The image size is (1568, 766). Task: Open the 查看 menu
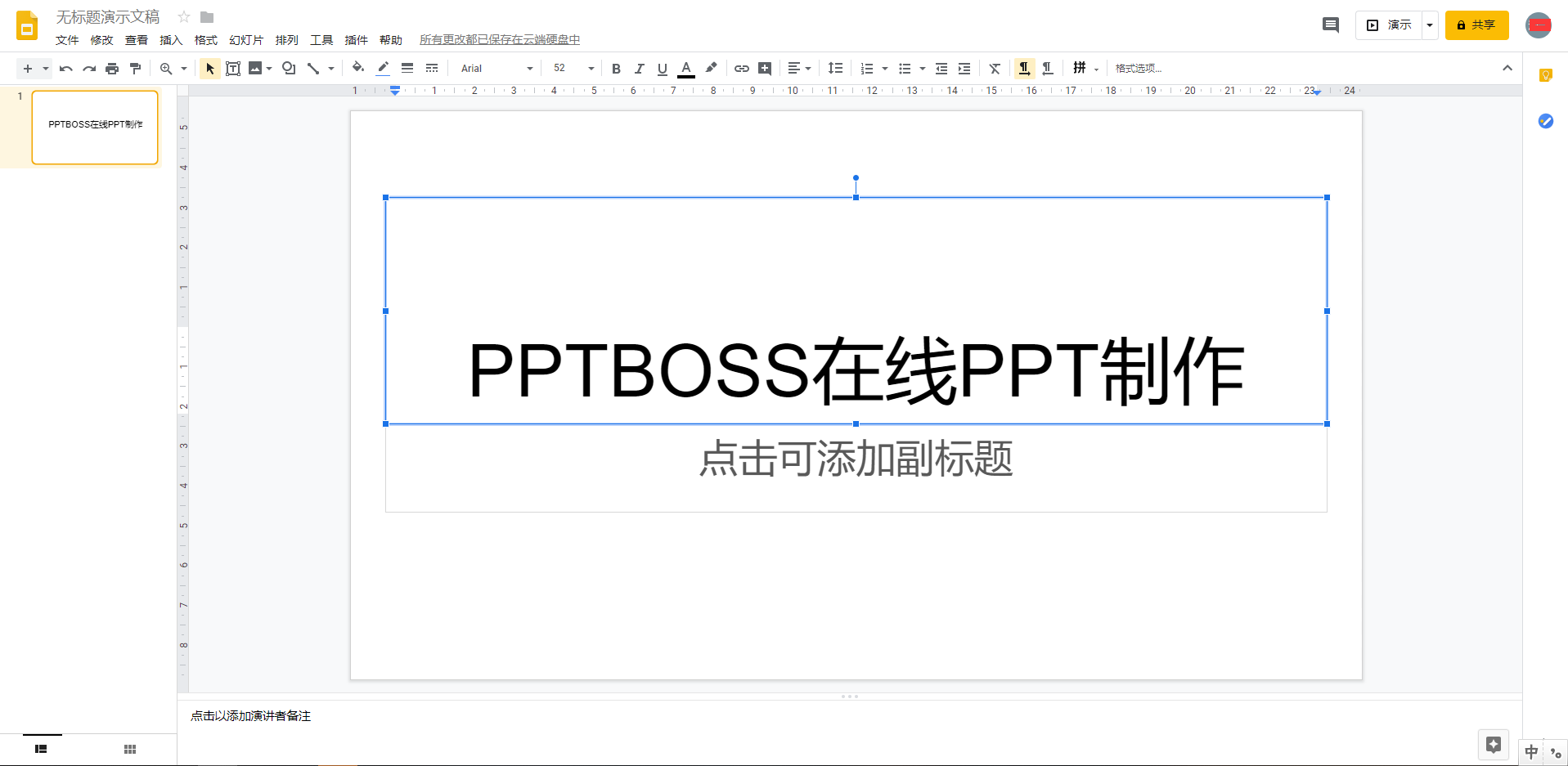coord(137,40)
